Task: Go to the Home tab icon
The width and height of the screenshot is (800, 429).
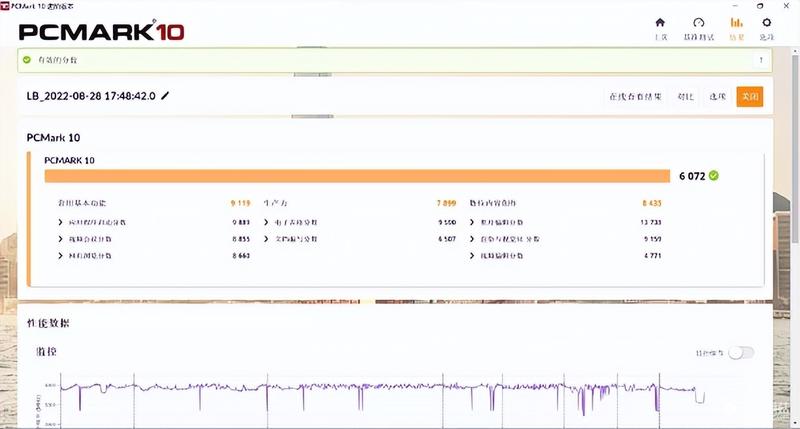Action: (x=660, y=22)
